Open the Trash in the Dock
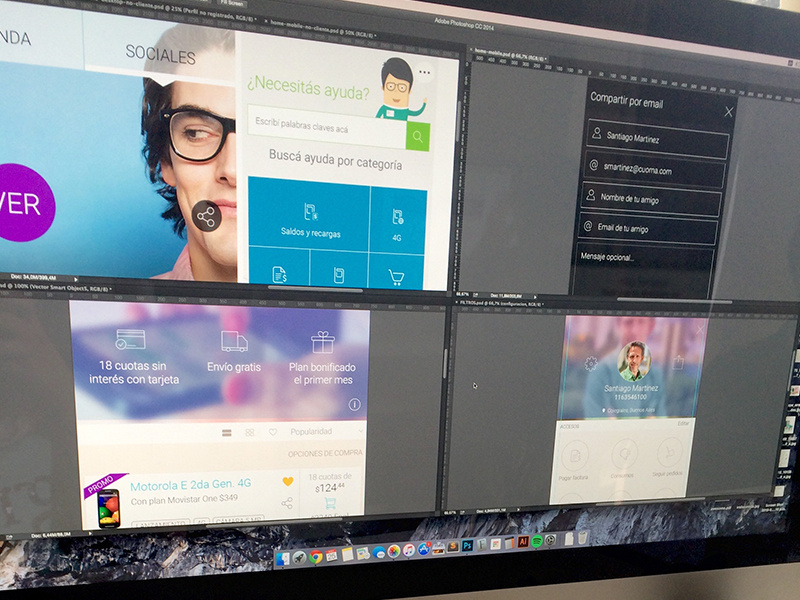This screenshot has height=600, width=800. tap(582, 537)
